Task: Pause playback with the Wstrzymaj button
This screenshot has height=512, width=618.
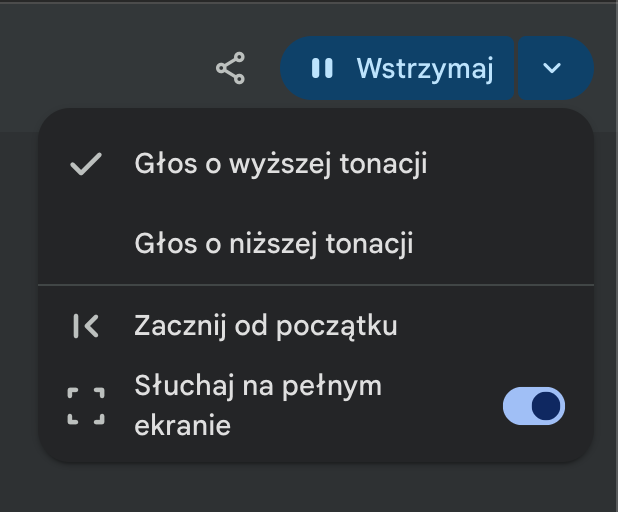Action: pyautogui.click(x=397, y=68)
